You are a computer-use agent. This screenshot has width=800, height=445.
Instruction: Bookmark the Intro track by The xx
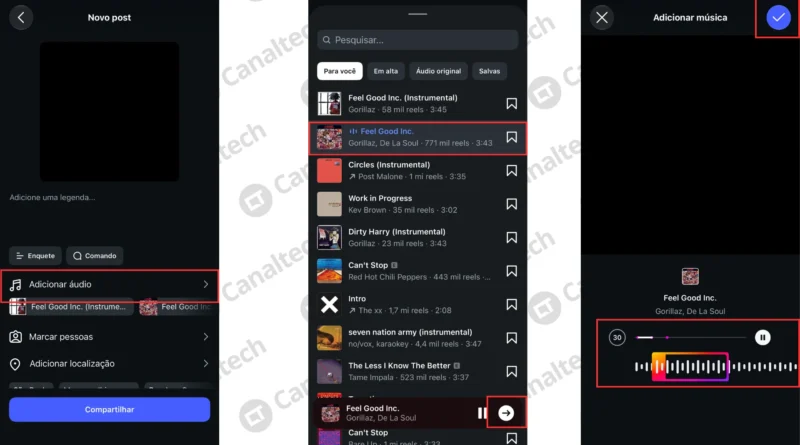click(511, 305)
